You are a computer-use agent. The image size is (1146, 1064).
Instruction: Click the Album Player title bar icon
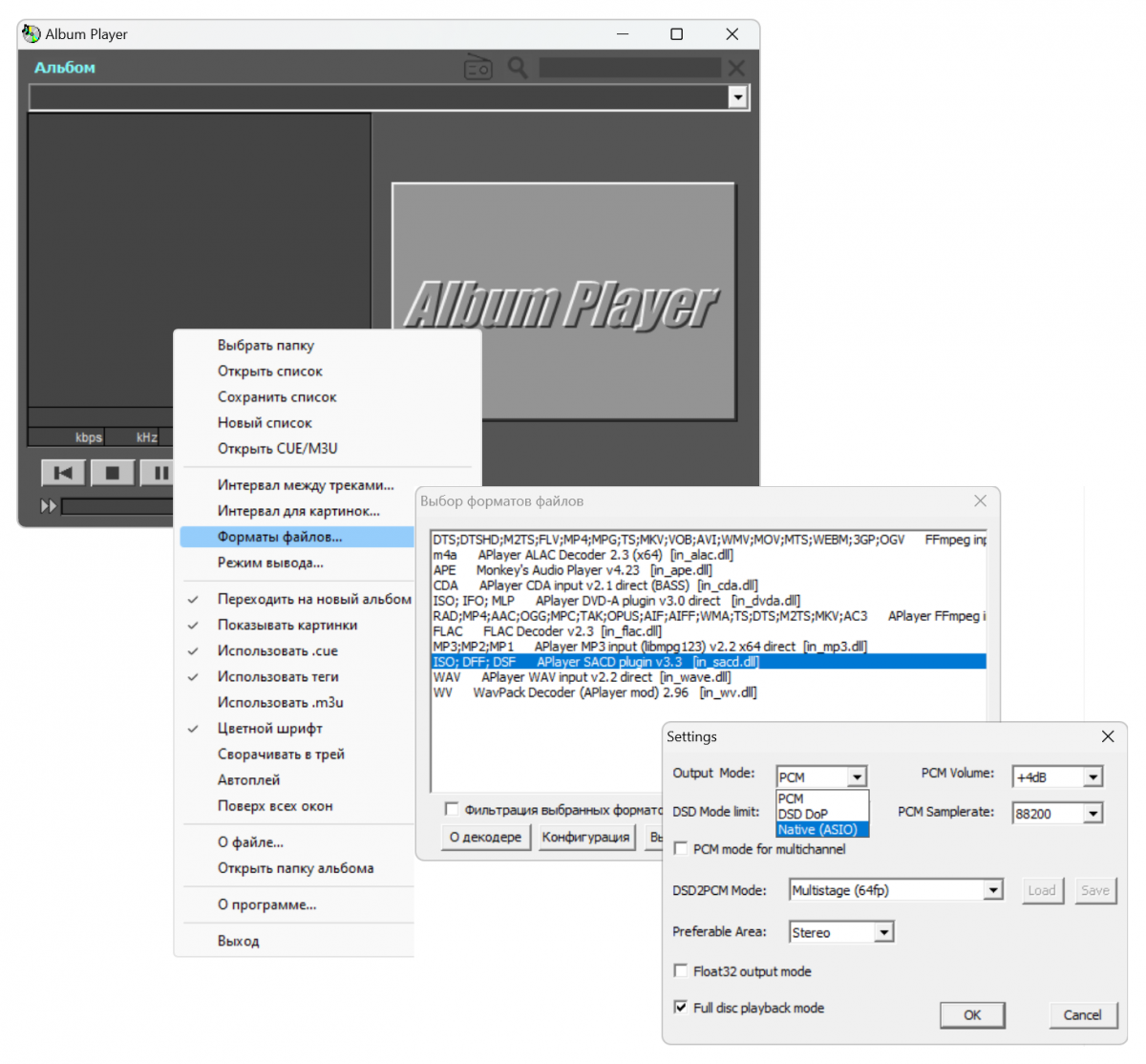coord(32,33)
